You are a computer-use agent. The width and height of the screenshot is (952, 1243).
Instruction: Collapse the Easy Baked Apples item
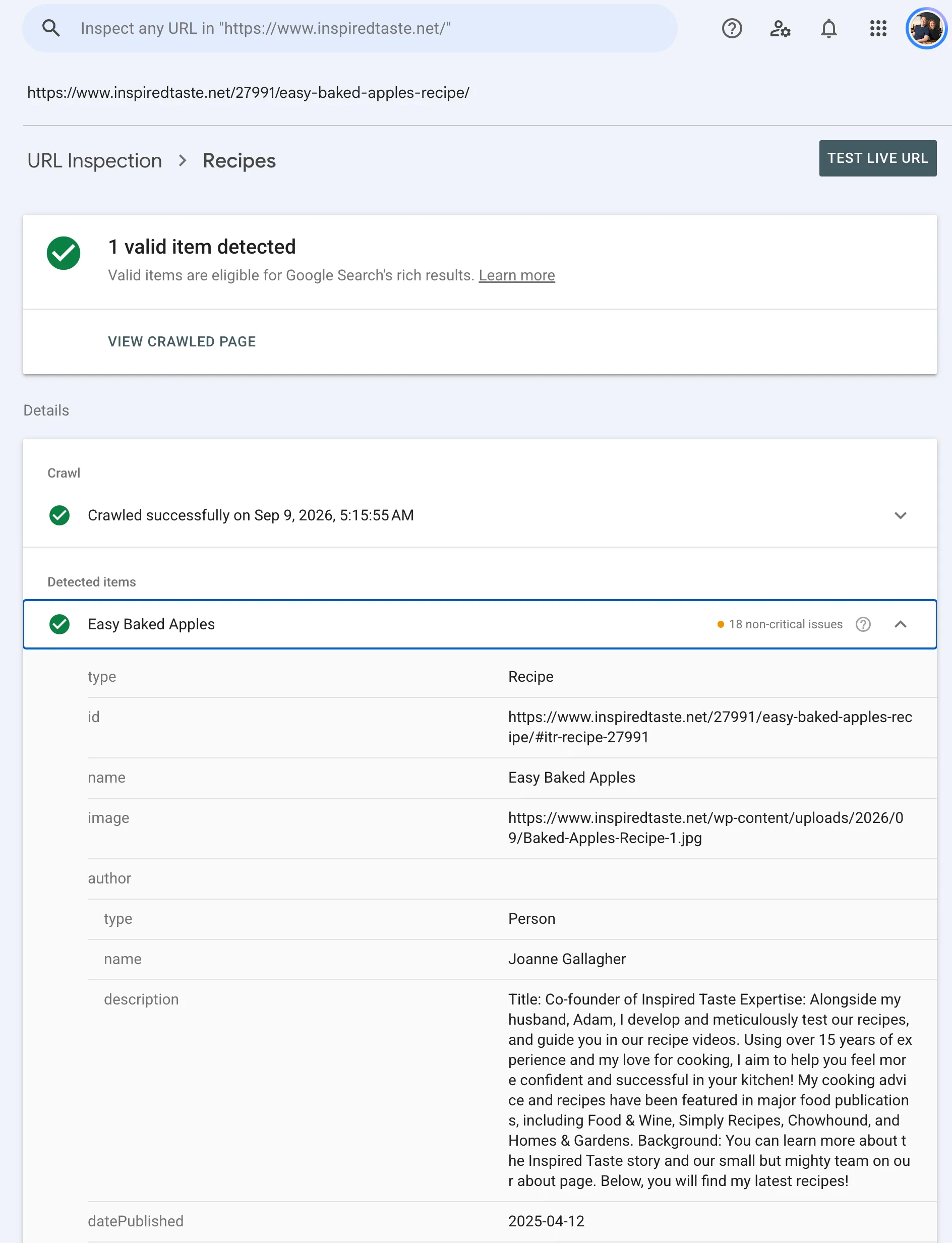pos(901,624)
